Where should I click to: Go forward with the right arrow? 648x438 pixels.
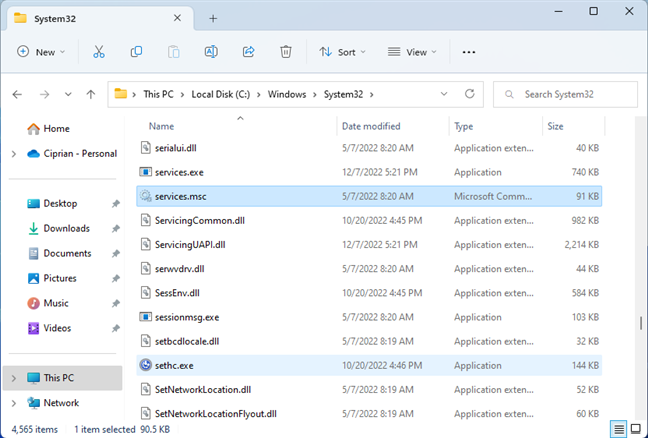[44, 95]
